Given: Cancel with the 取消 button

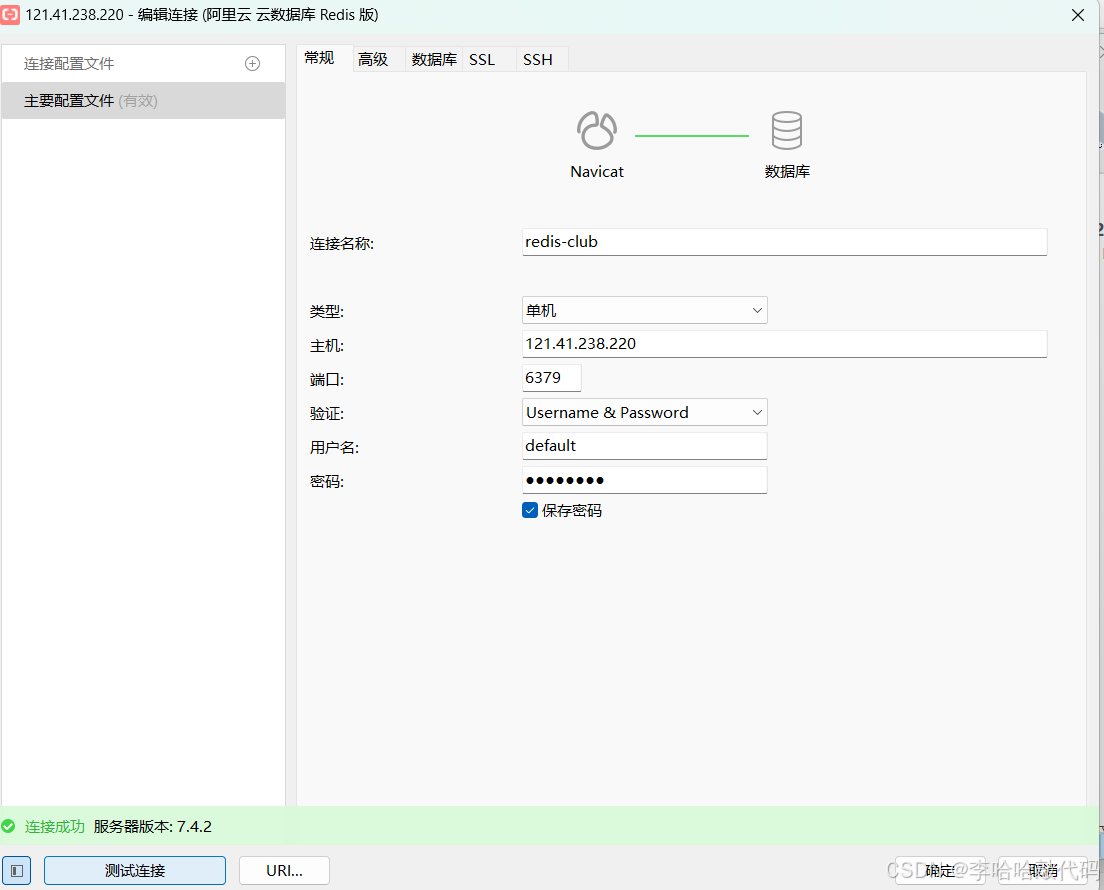Looking at the screenshot, I should [x=1043, y=871].
